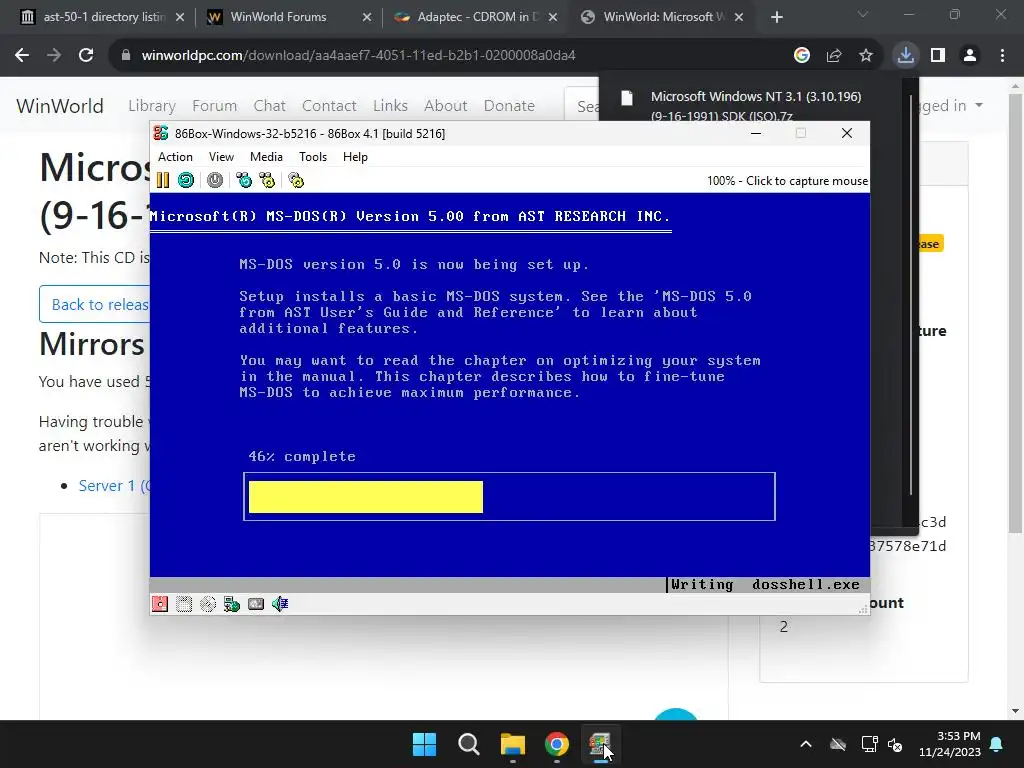Click Back to release button
Viewport: 1024px width, 768px height.
tap(95, 304)
